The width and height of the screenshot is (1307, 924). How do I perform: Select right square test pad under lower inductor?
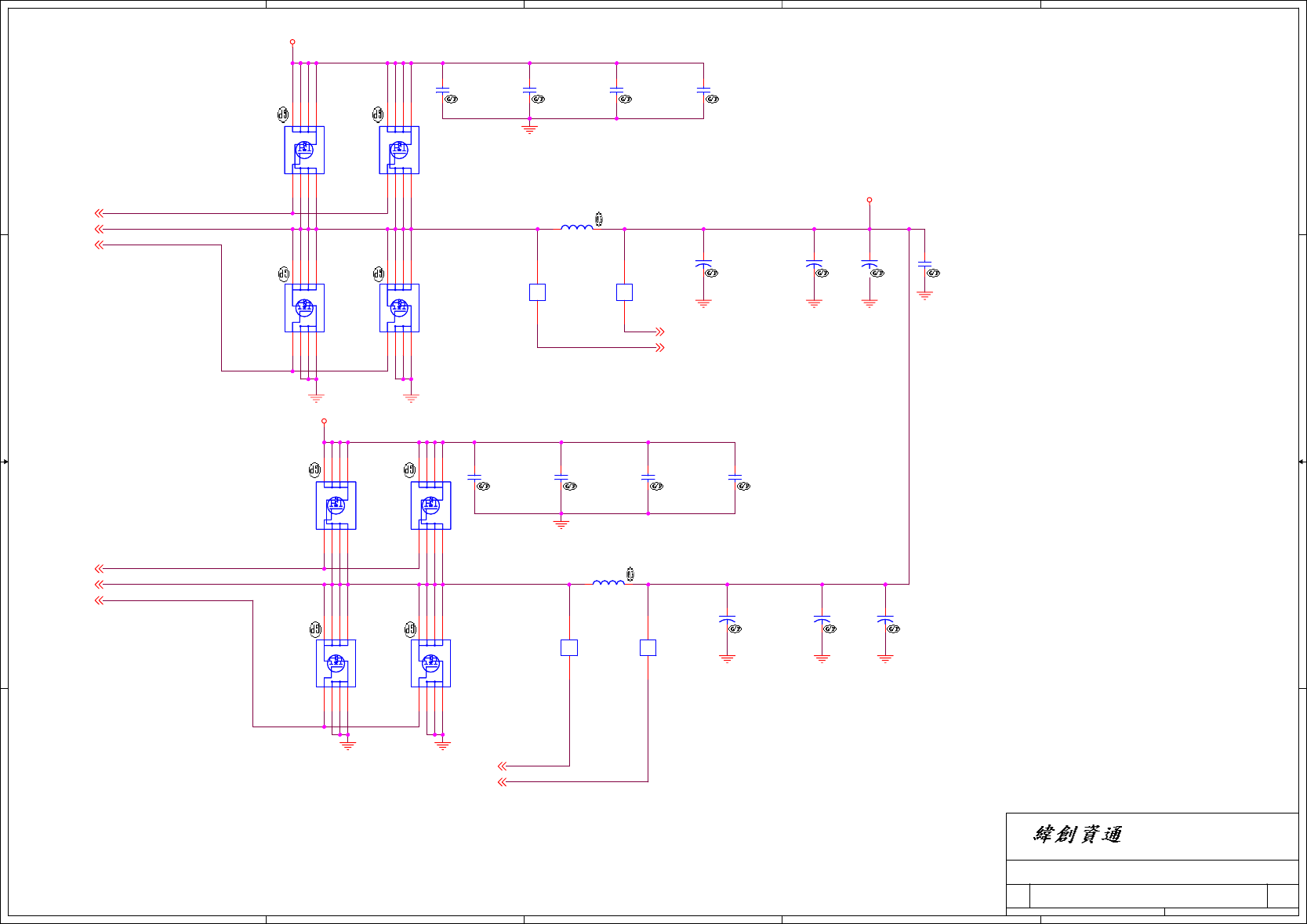648,647
